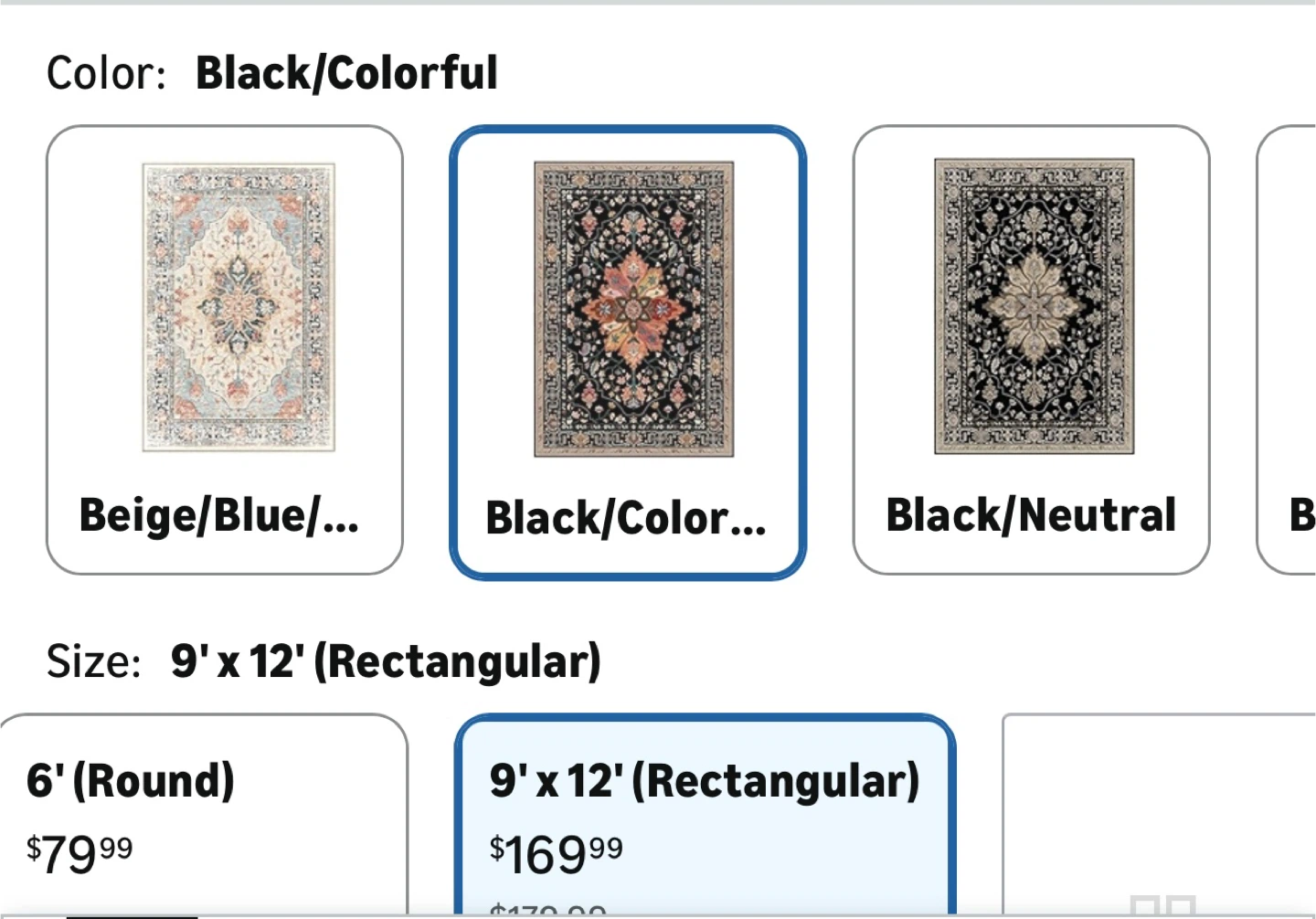Click the 'Black/Neutral' swatch label text
The height and width of the screenshot is (919, 1316).
pyautogui.click(x=1031, y=515)
